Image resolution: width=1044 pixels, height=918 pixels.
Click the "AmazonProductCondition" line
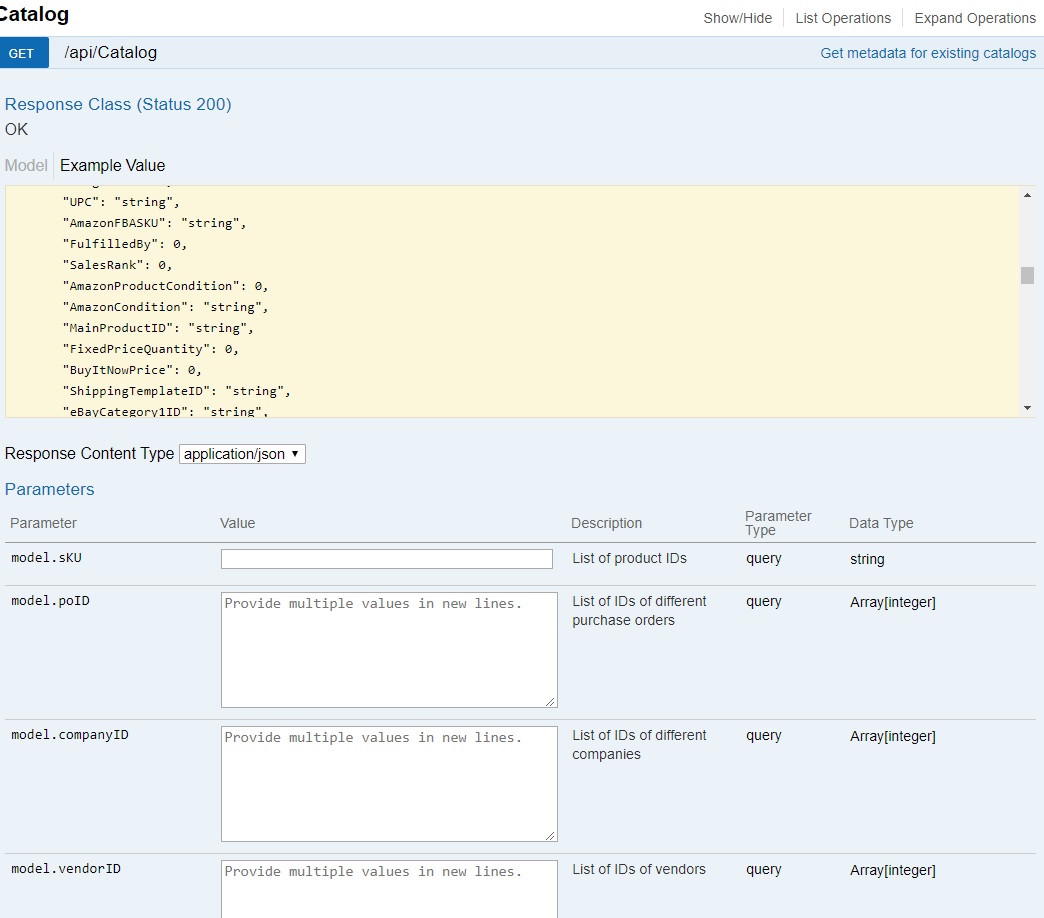tap(165, 286)
